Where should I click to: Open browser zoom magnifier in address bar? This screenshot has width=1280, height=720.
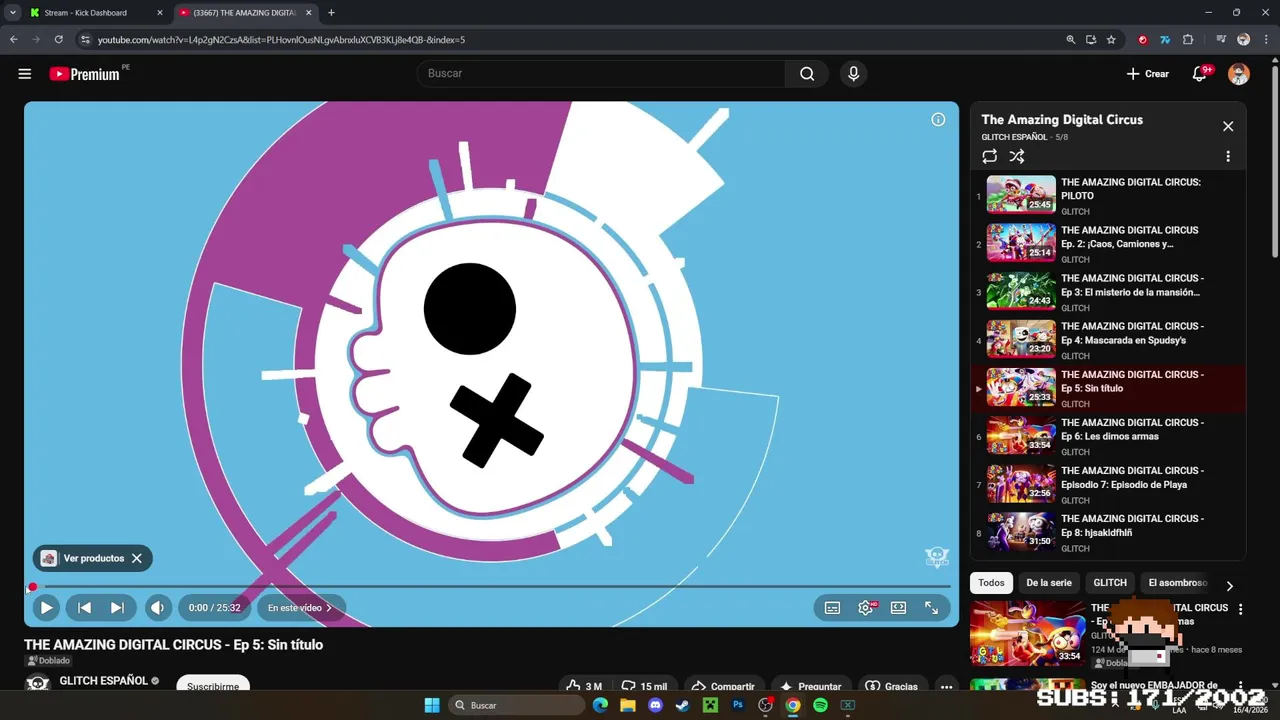(x=1070, y=40)
